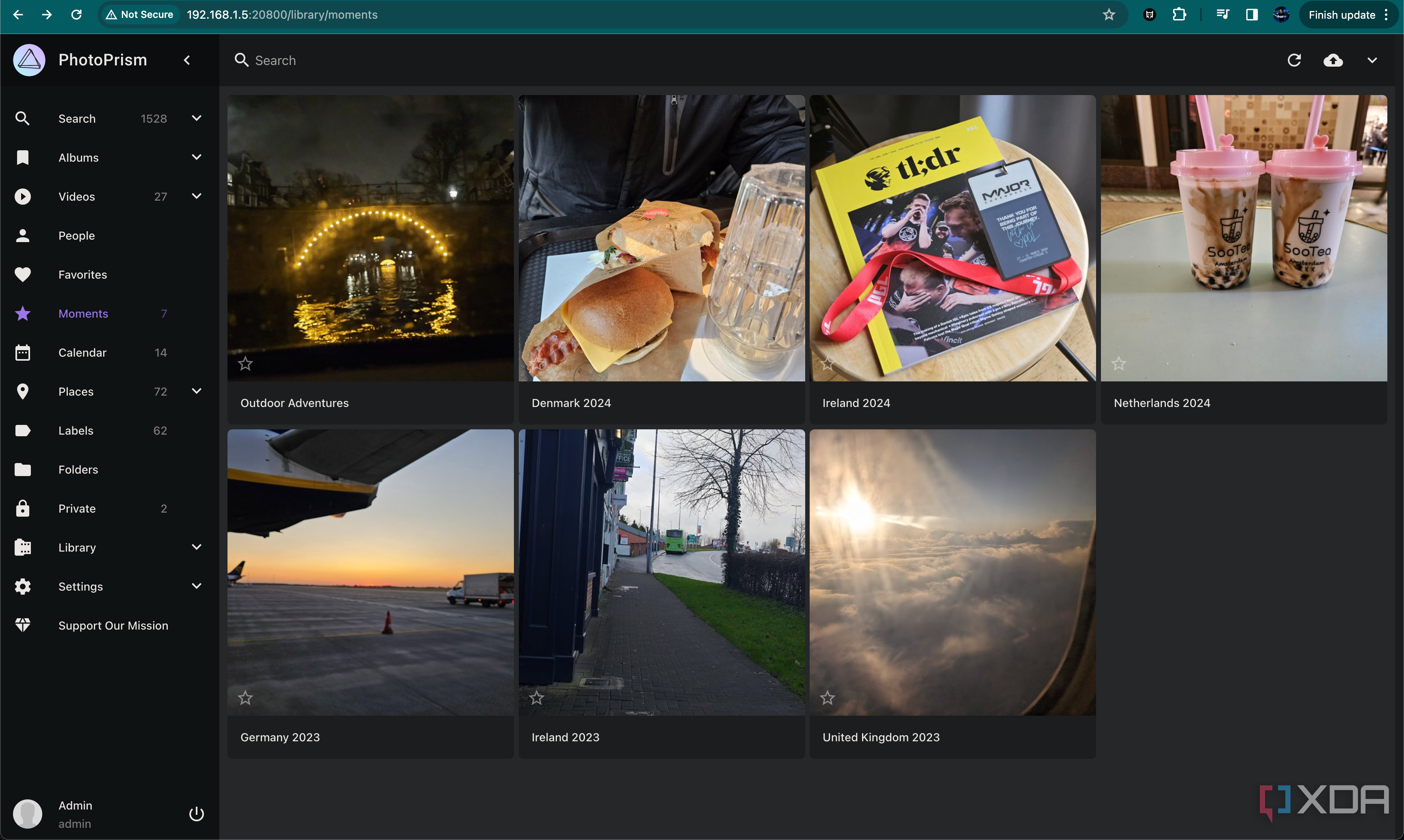Go to Favorites in the sidebar
1404x840 pixels.
[x=82, y=275]
